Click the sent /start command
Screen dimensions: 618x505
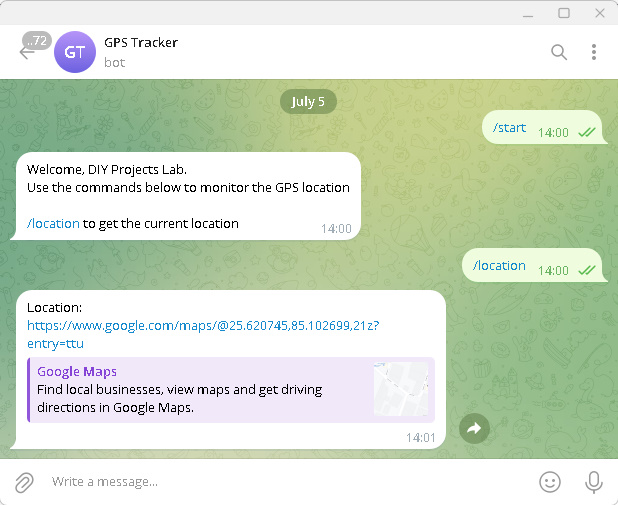tap(509, 128)
